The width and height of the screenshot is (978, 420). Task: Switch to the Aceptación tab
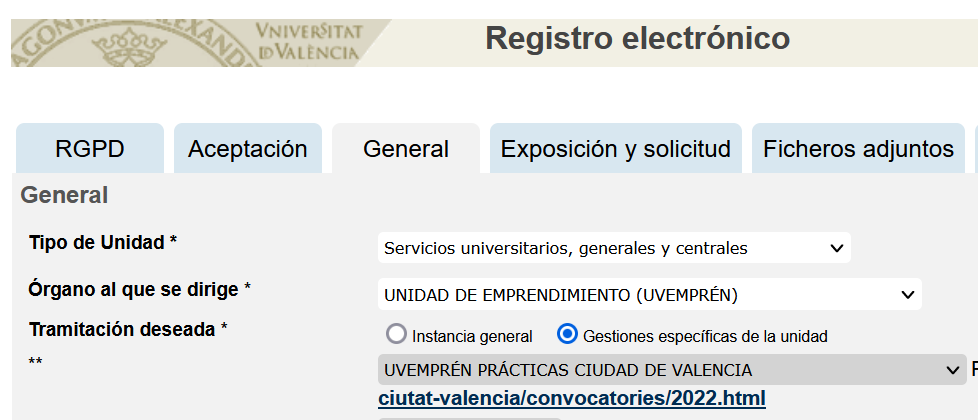(248, 149)
